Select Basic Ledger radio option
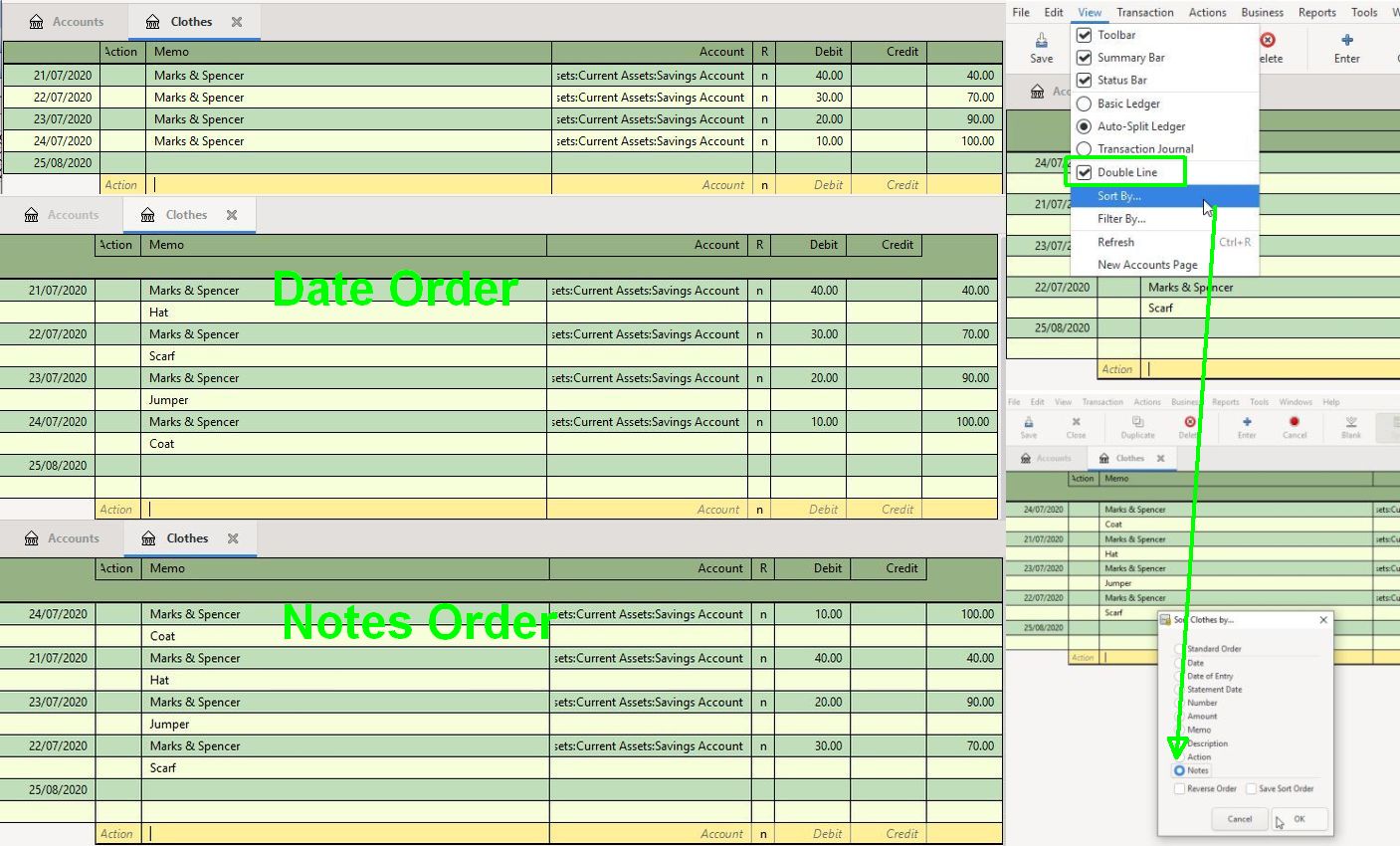The image size is (1400, 846). 1085,104
